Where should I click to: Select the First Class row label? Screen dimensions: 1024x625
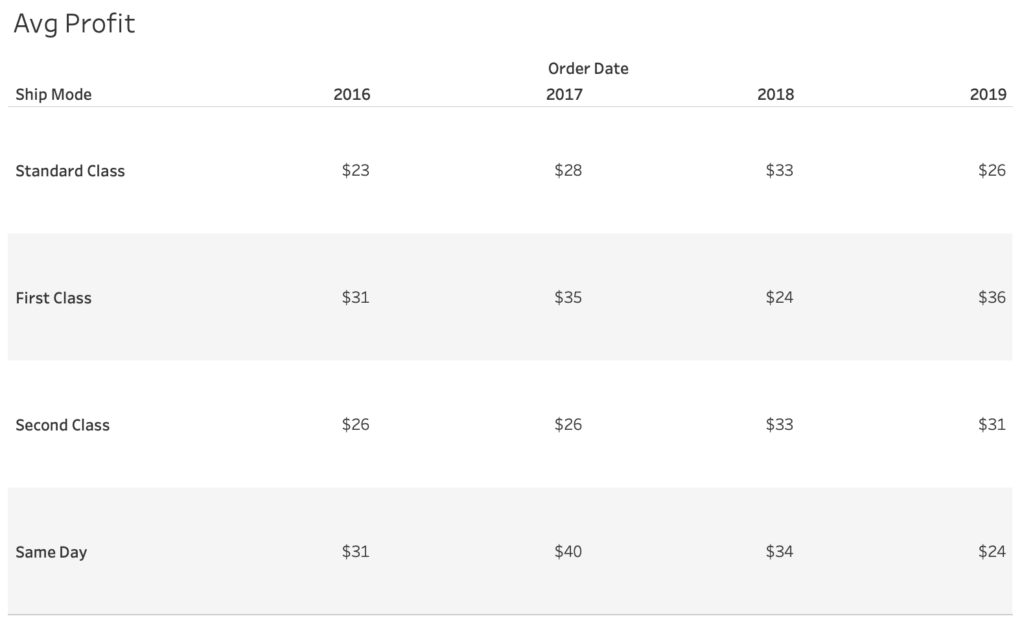54,298
